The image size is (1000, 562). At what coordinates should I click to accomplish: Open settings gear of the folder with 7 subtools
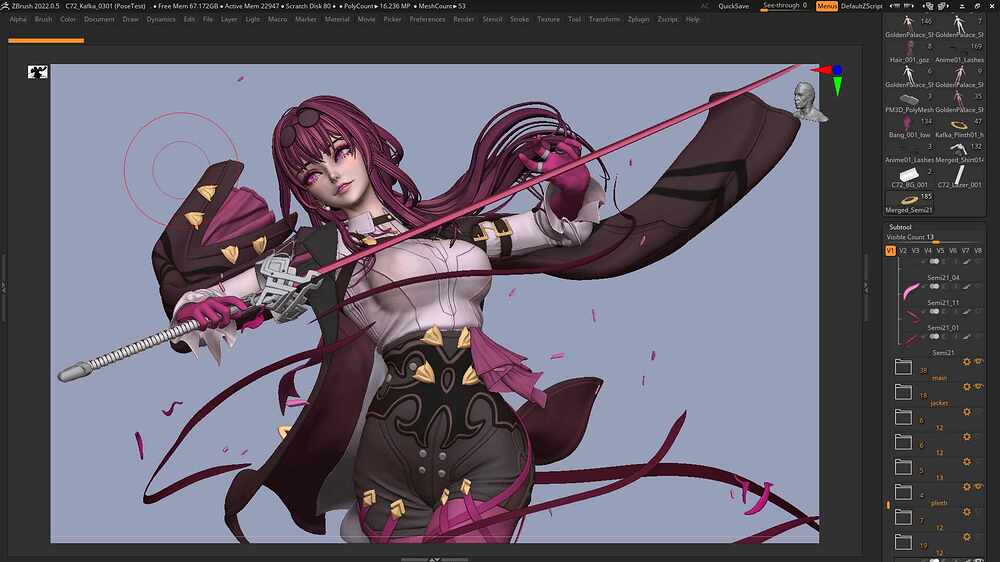[x=967, y=512]
